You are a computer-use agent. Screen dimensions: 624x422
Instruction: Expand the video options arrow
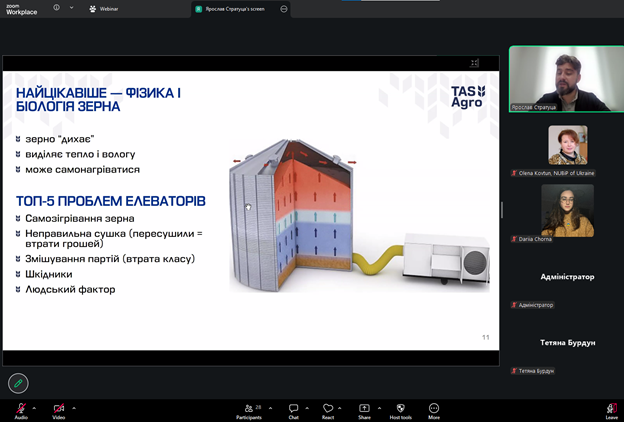(x=73, y=407)
